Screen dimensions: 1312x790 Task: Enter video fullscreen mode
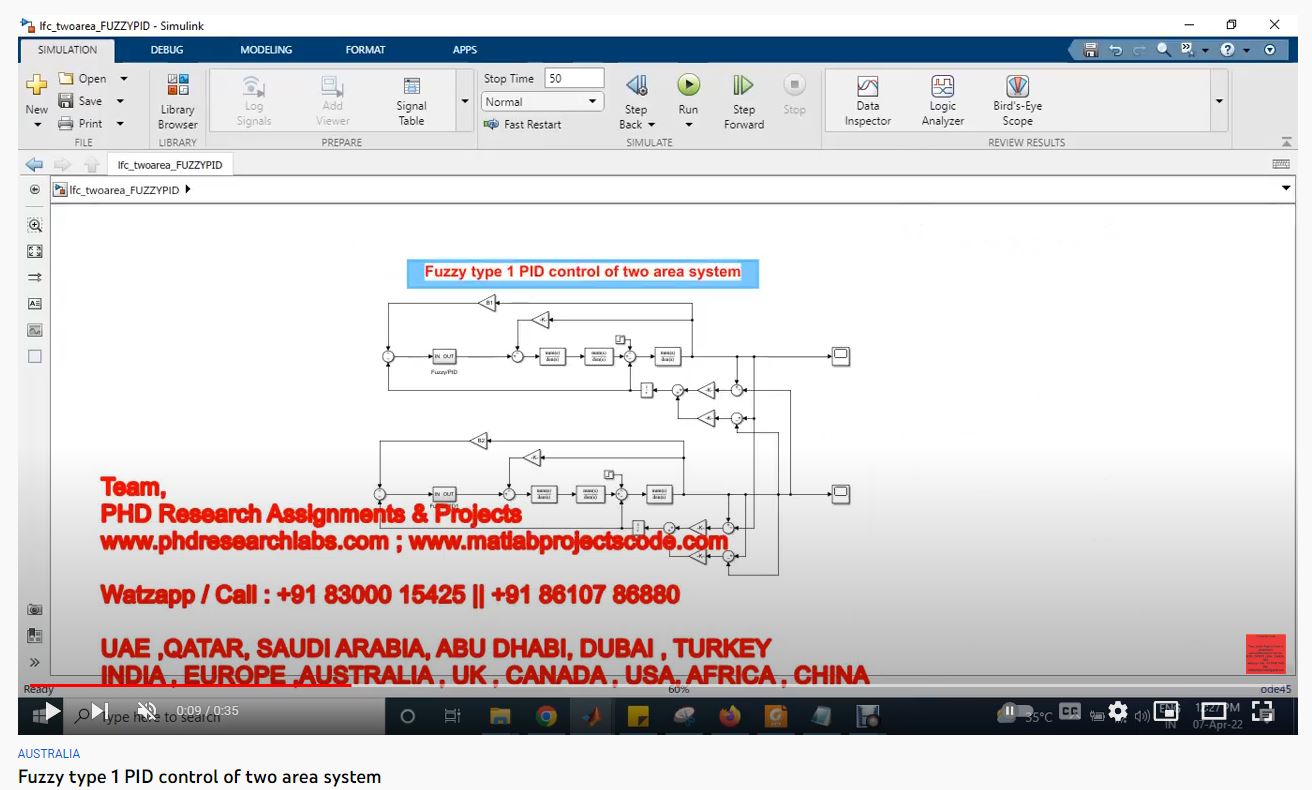coord(1263,712)
